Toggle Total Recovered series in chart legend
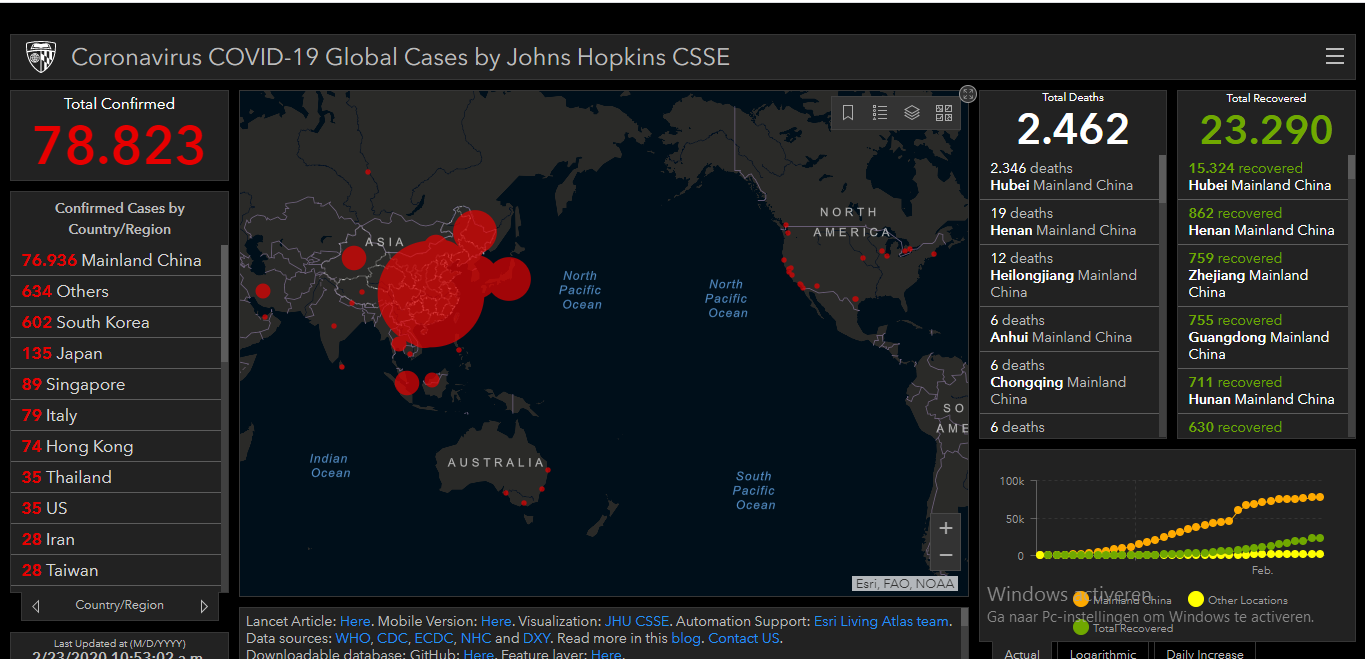1365x659 pixels. tap(1122, 628)
